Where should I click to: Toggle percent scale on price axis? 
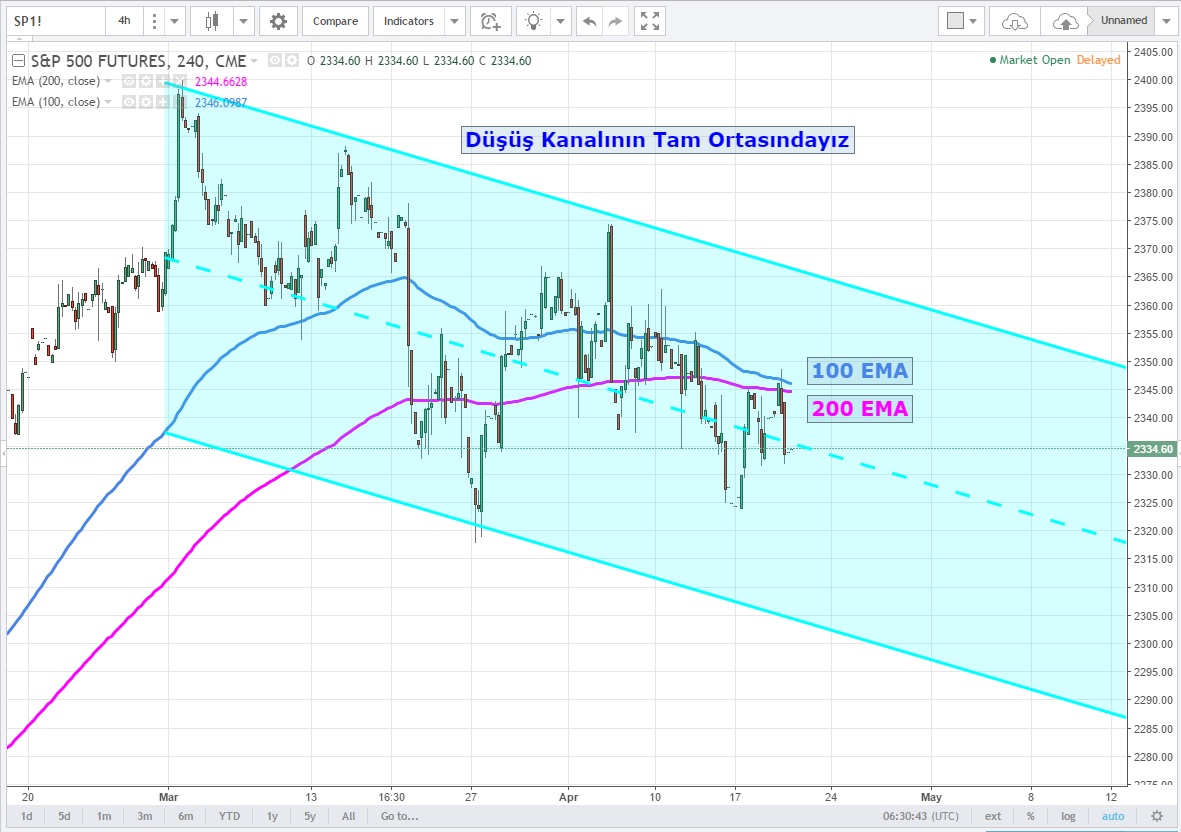click(x=1030, y=816)
